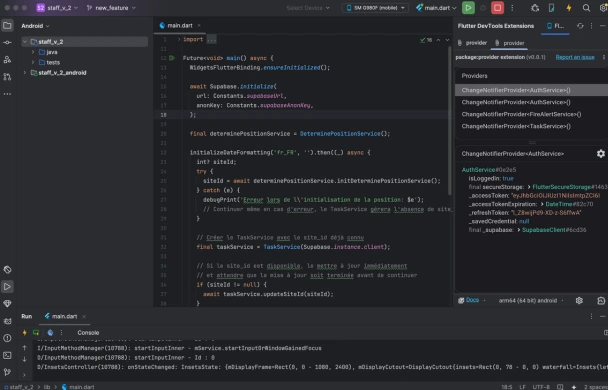
Task: Expand the _accessTokenExpiration property
Action: (542, 204)
